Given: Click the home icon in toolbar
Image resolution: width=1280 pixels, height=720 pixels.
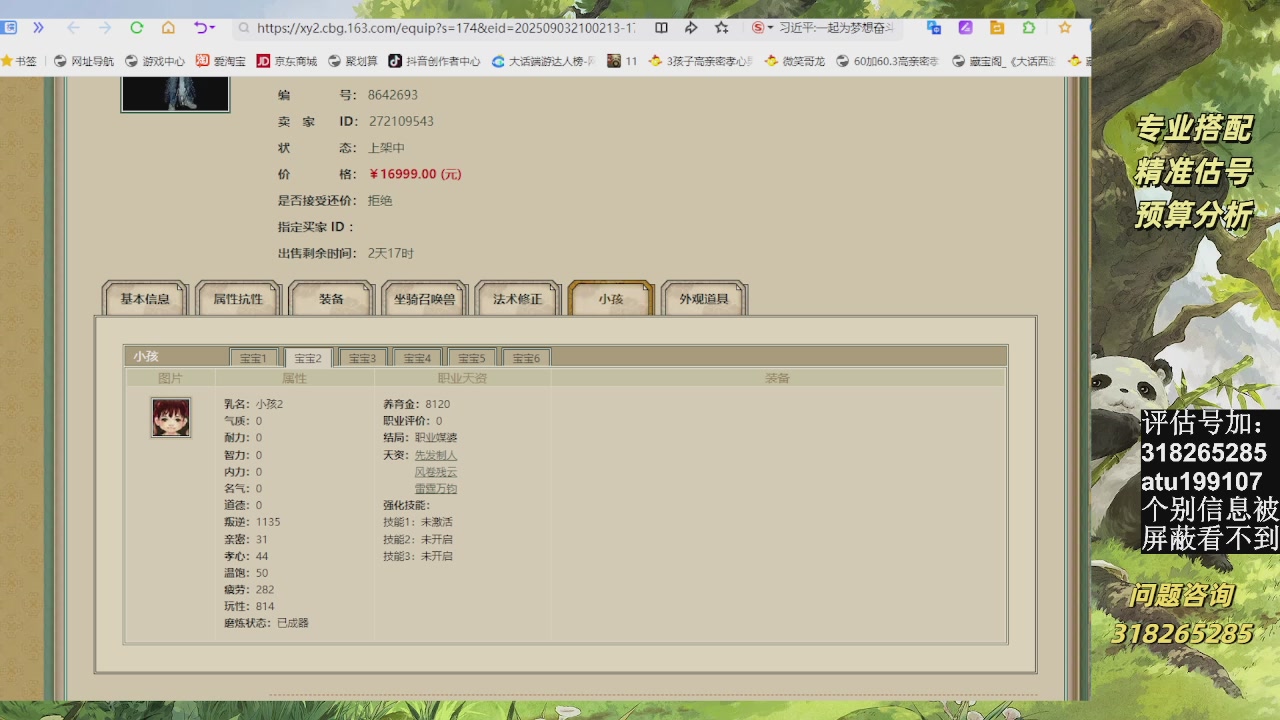Looking at the screenshot, I should click(168, 28).
